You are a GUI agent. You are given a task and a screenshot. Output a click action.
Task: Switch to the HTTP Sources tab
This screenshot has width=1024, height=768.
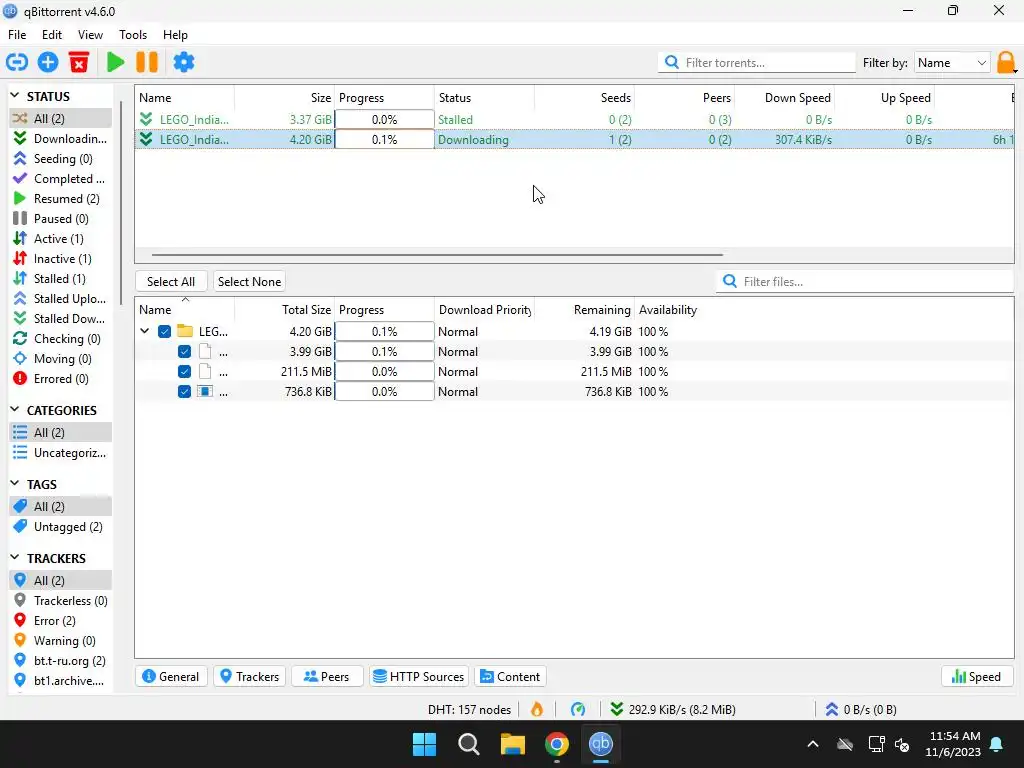click(419, 677)
